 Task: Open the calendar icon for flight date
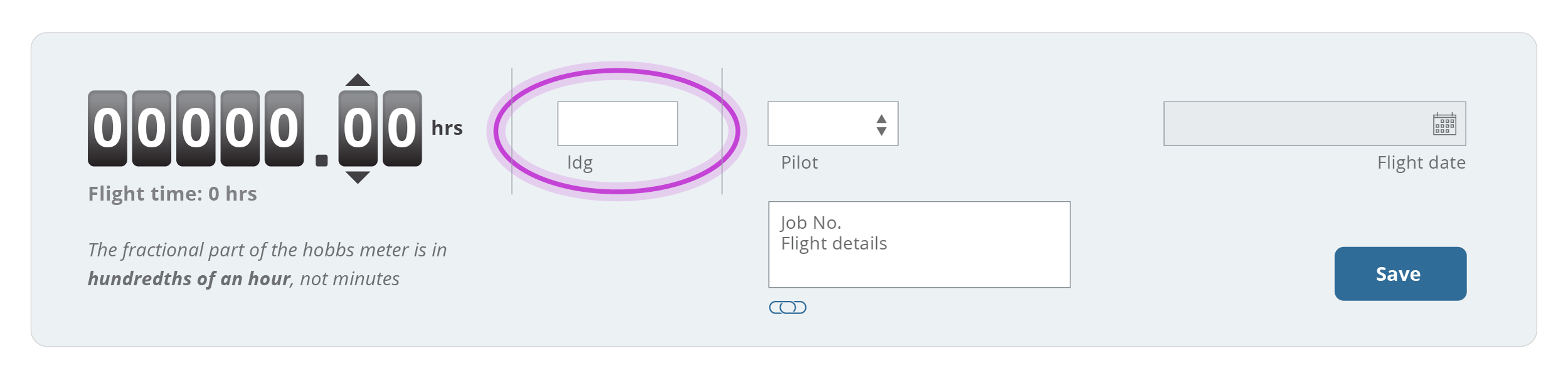coord(1444,123)
